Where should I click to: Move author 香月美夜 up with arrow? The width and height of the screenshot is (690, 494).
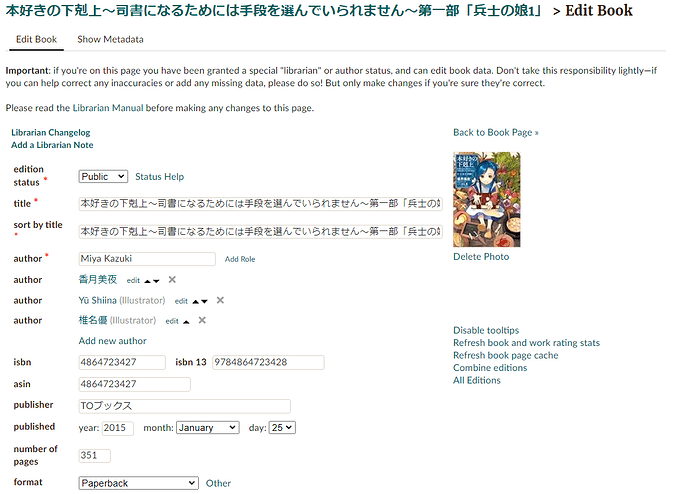(147, 281)
